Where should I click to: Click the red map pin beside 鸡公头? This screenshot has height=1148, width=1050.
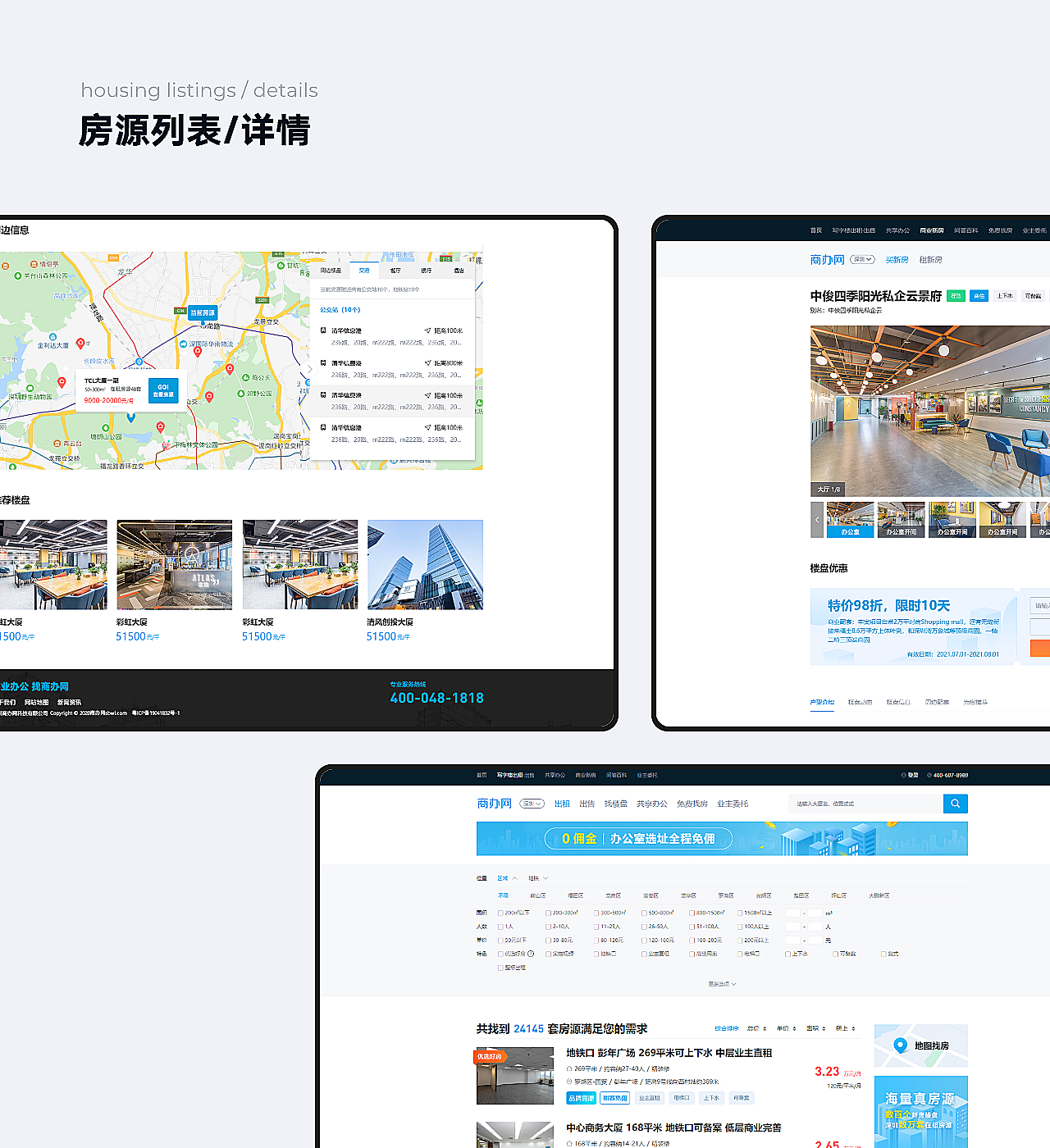(230, 370)
